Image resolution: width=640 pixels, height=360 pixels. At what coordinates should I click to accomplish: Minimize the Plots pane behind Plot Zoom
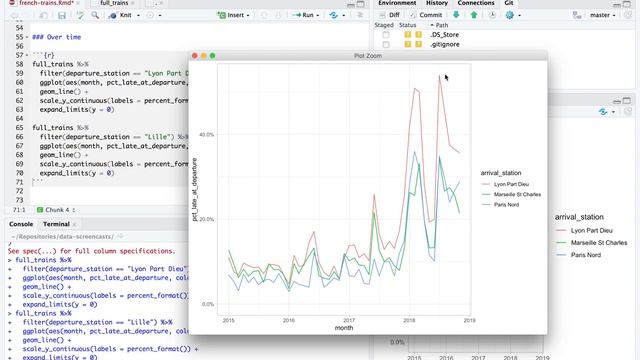tap(617, 101)
